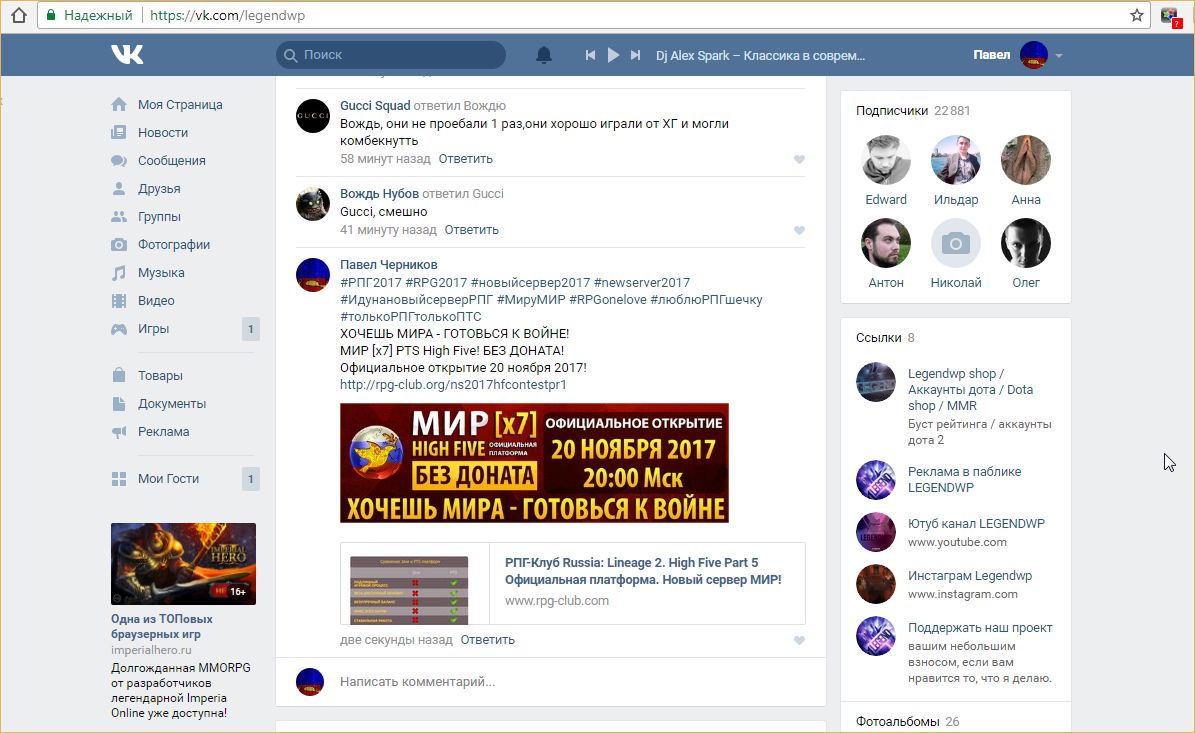This screenshot has height=733, width=1195.
Task: Open the rpg-club.org/ns2017hfcontestpr1 link
Action: click(x=453, y=385)
